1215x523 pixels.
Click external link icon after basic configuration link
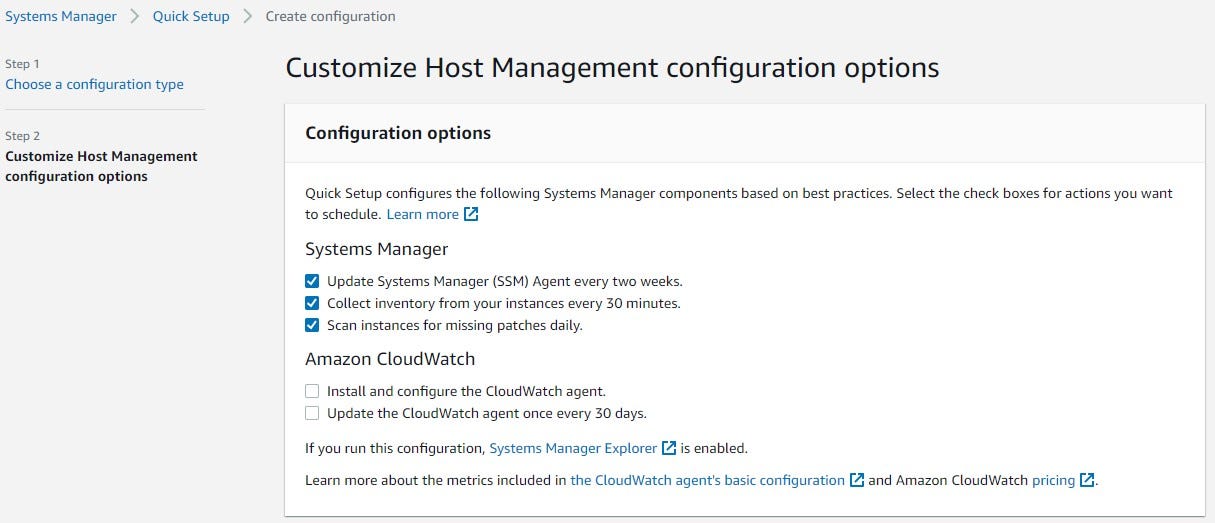coord(856,480)
